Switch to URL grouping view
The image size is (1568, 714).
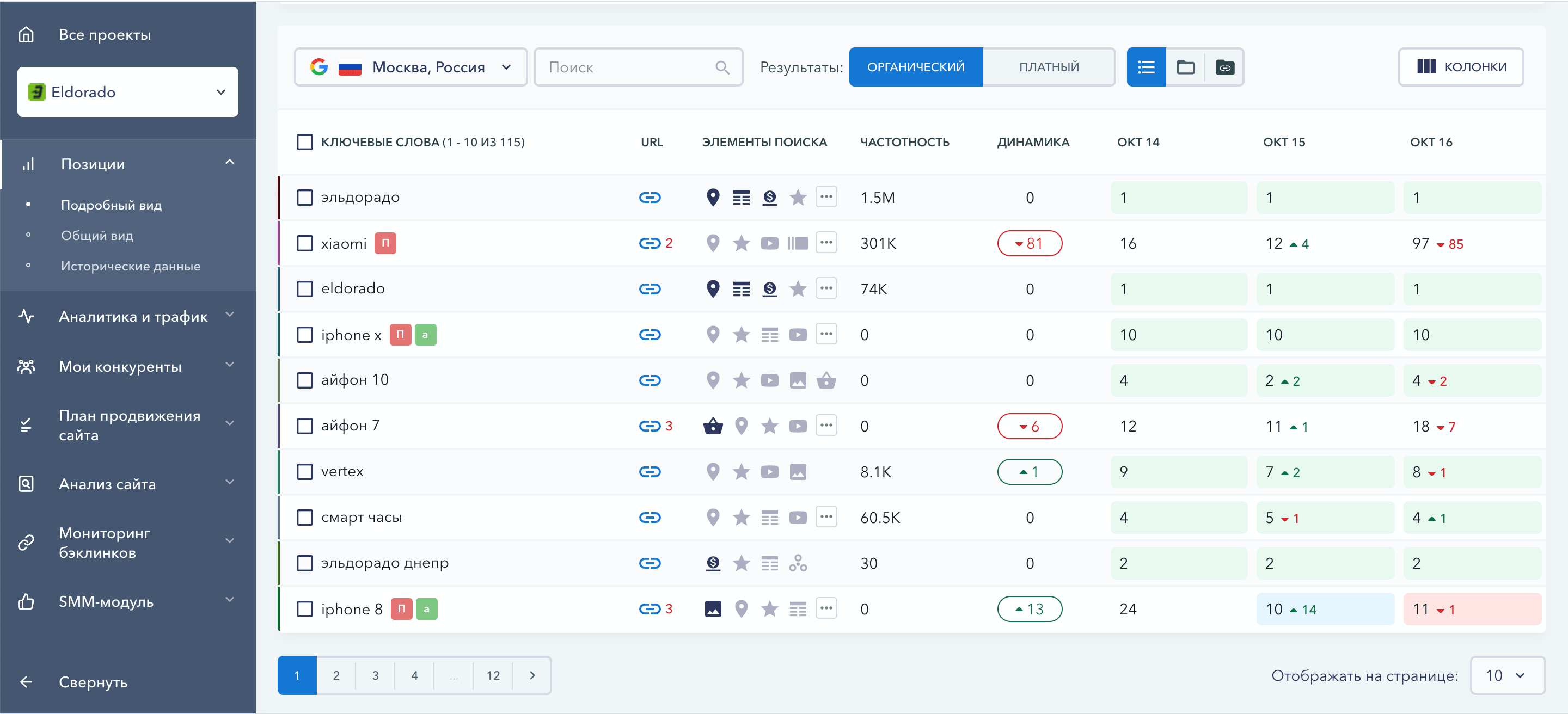(x=1224, y=67)
